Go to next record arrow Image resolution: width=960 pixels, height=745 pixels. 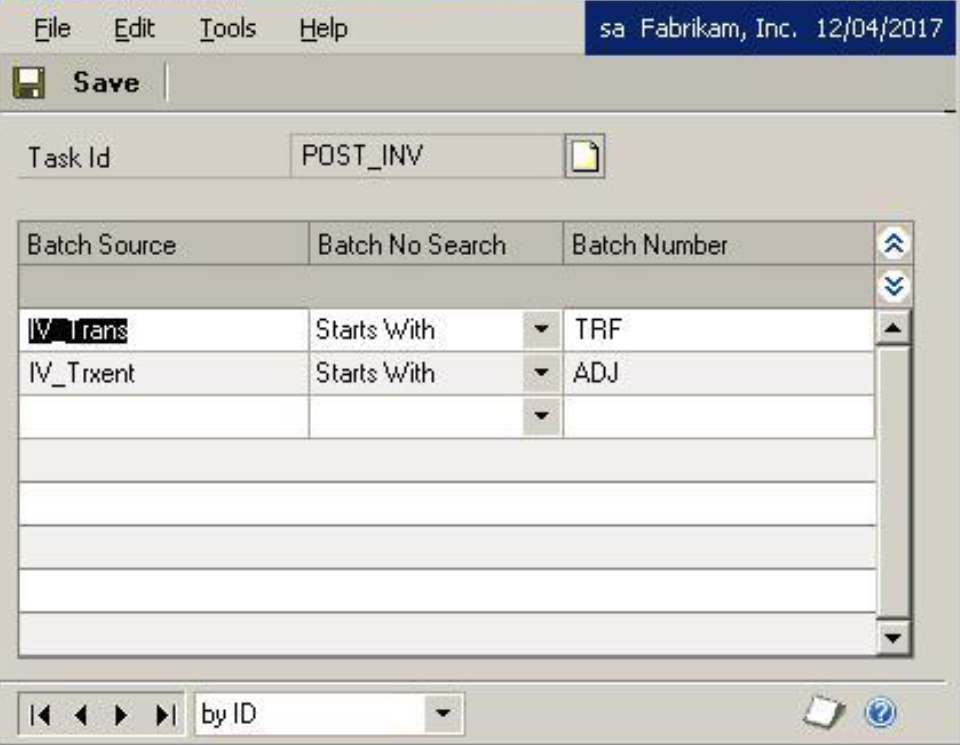pyautogui.click(x=122, y=715)
